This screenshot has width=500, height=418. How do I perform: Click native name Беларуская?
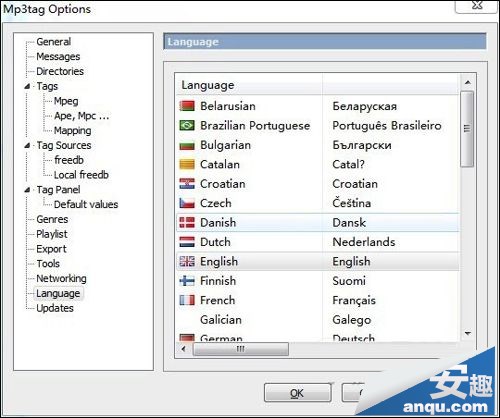[365, 106]
